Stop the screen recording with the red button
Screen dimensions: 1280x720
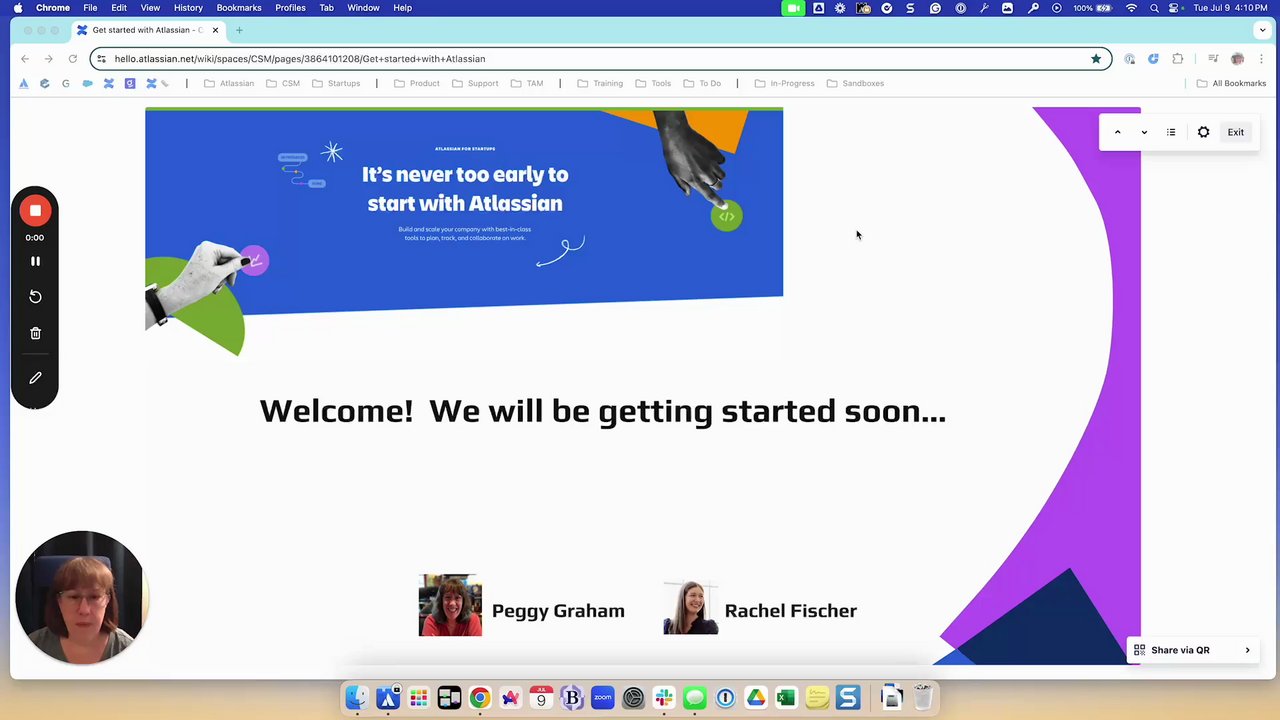point(35,210)
